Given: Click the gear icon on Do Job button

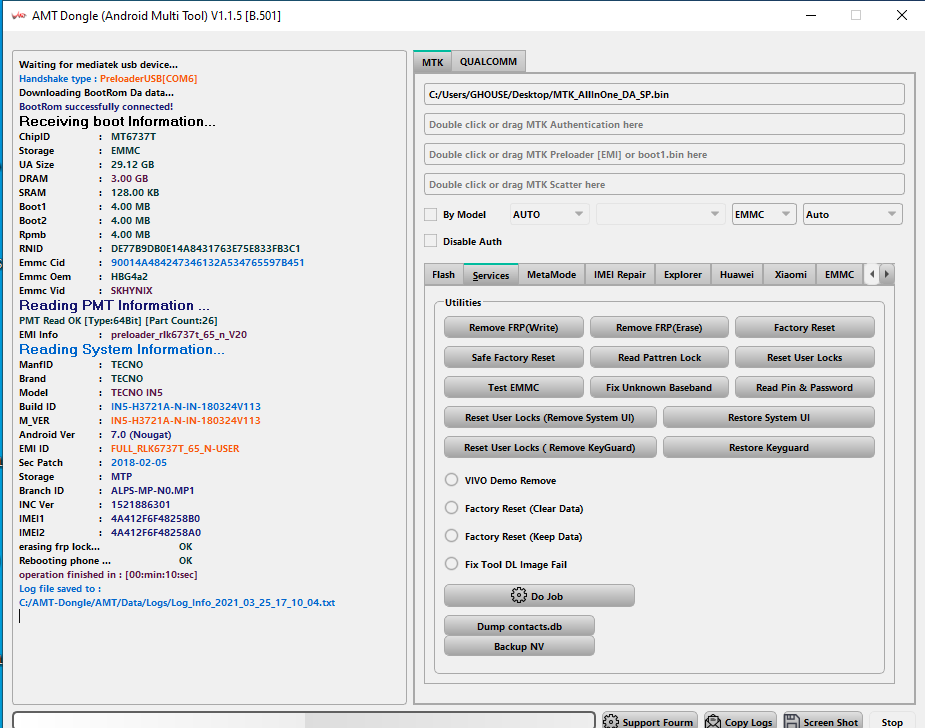Looking at the screenshot, I should pyautogui.click(x=519, y=595).
